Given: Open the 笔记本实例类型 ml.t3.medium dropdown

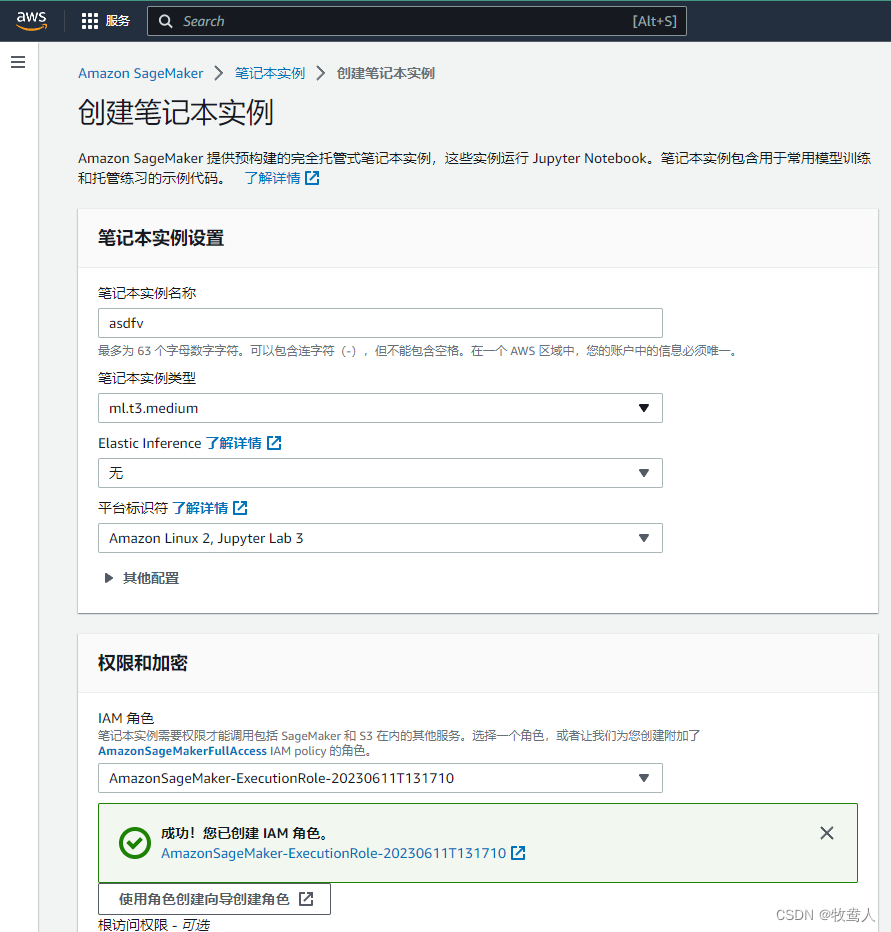Looking at the screenshot, I should tap(380, 408).
